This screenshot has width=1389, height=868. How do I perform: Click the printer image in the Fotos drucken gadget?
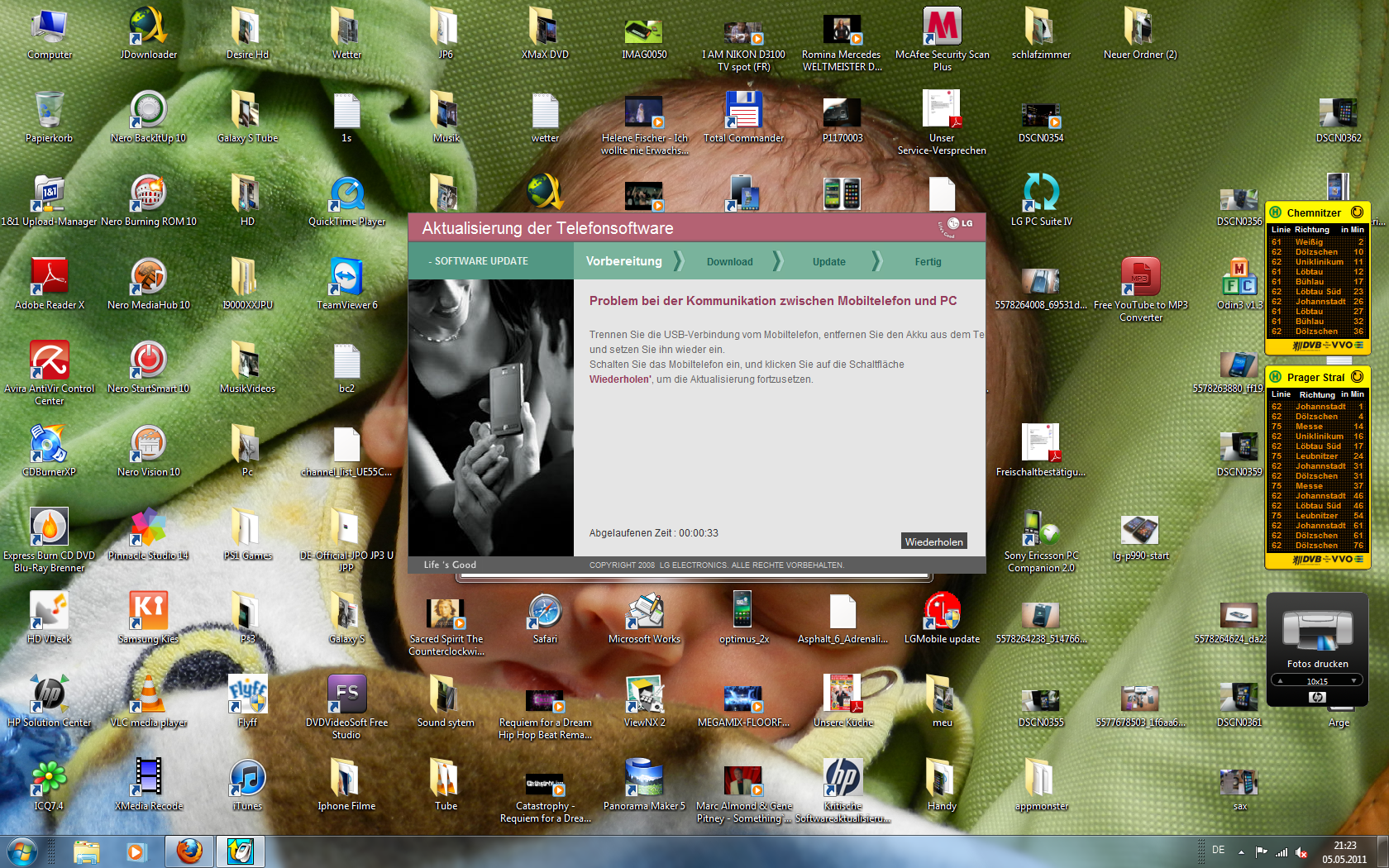[1317, 629]
